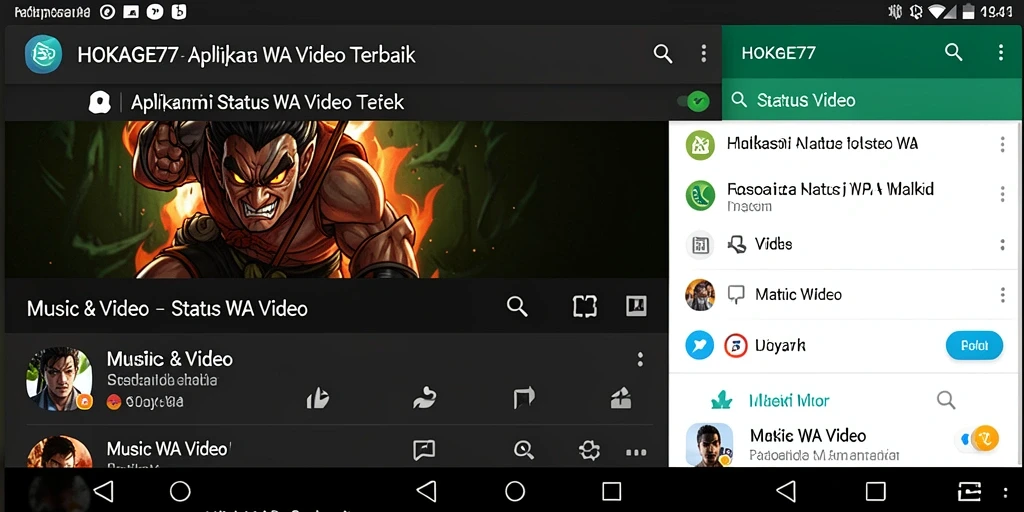
Task: Open the Fasoaita Natus WA Malkid entry
Action: click(x=844, y=195)
